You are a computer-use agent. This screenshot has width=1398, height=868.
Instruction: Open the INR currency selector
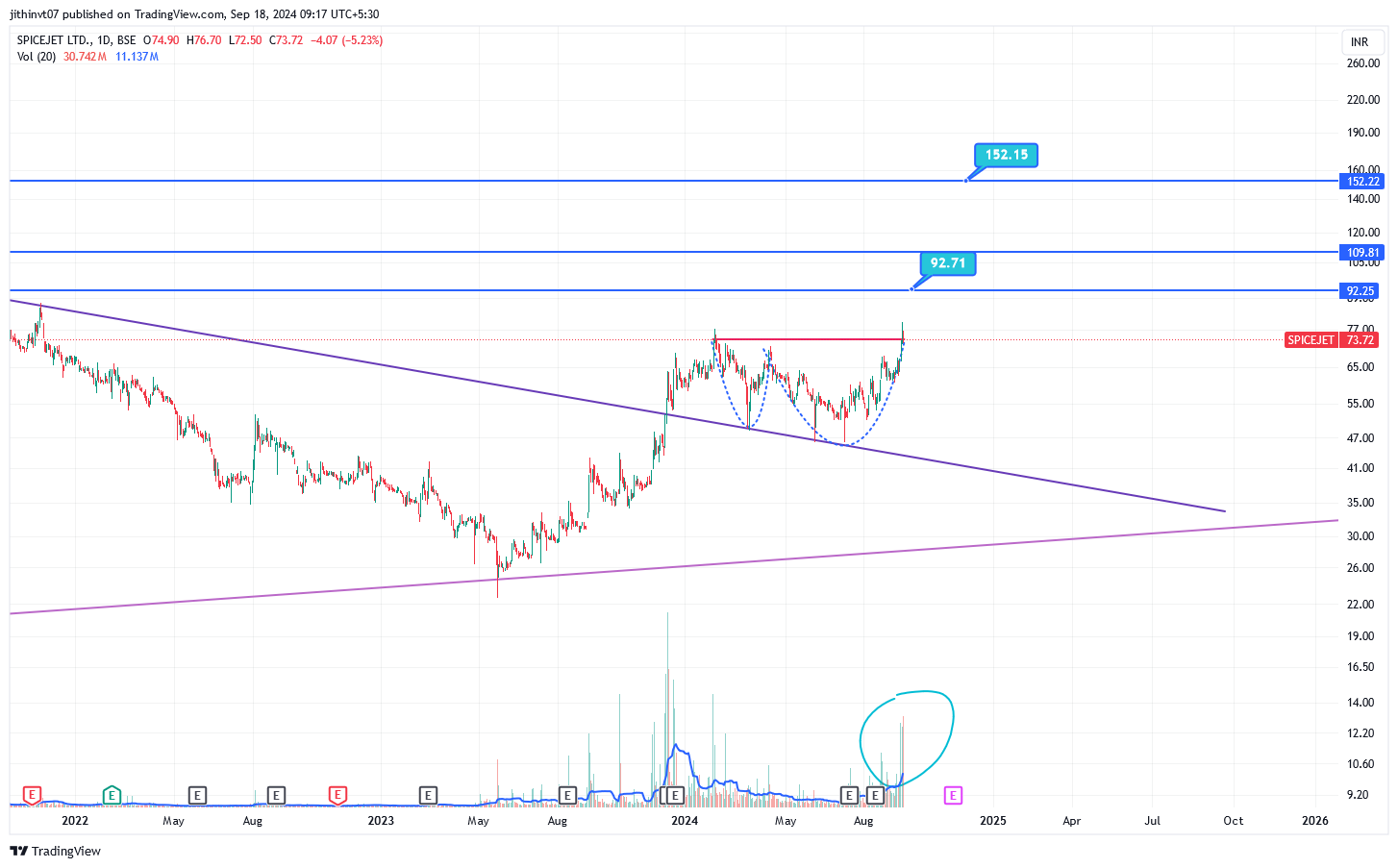1360,41
